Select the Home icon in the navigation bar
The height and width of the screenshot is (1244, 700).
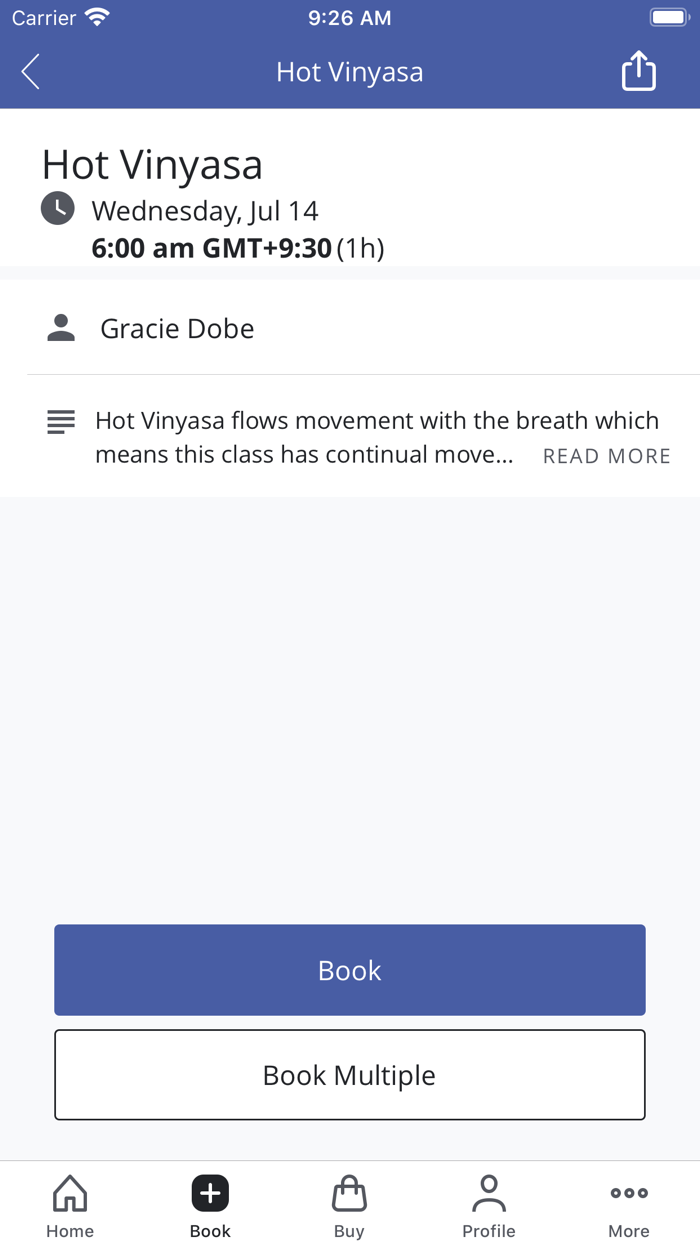click(69, 1192)
